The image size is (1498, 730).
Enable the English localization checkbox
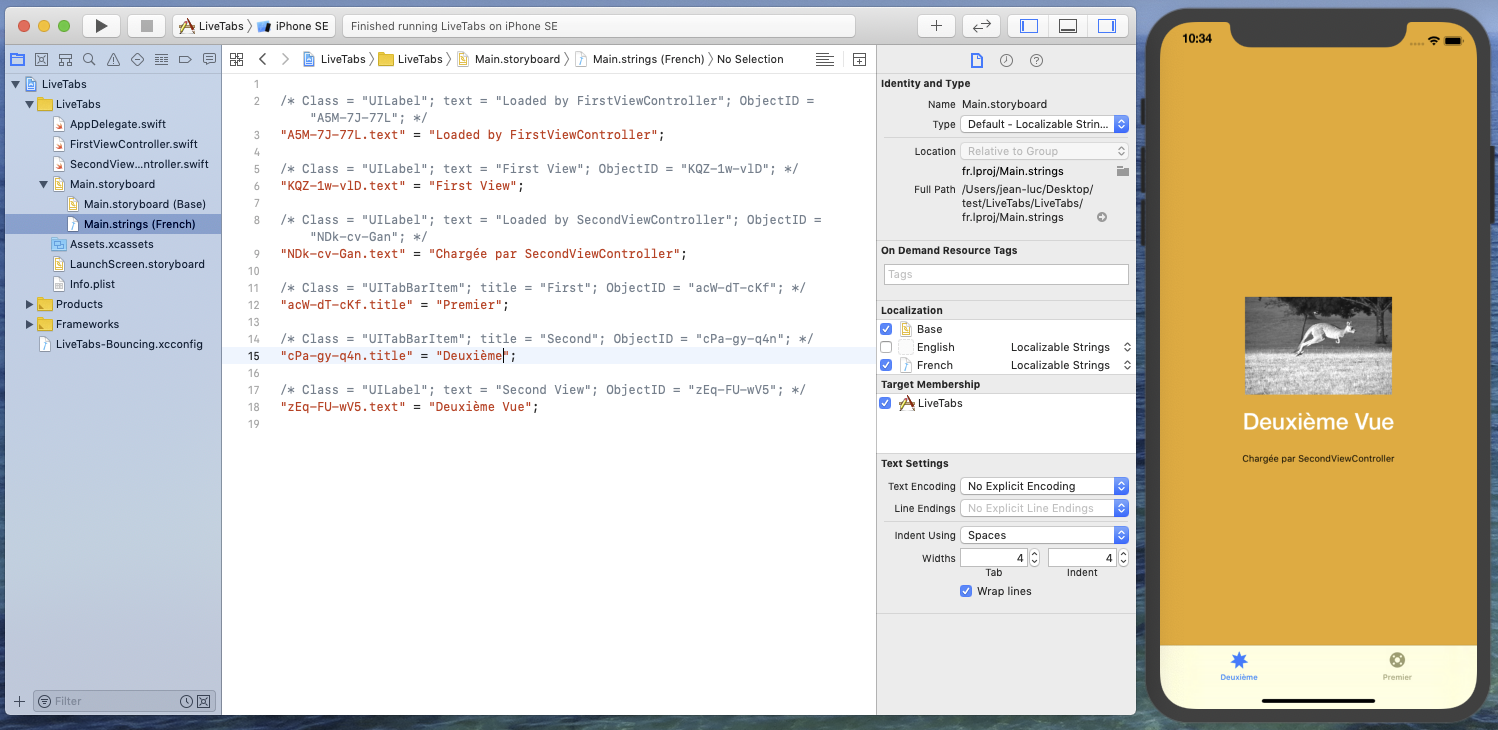pos(886,347)
